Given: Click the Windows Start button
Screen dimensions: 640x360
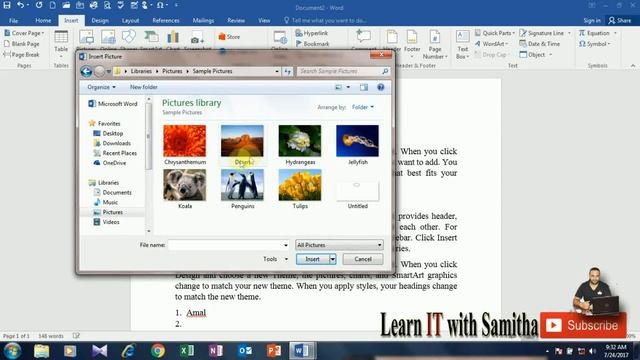Looking at the screenshot, I should tap(12, 351).
